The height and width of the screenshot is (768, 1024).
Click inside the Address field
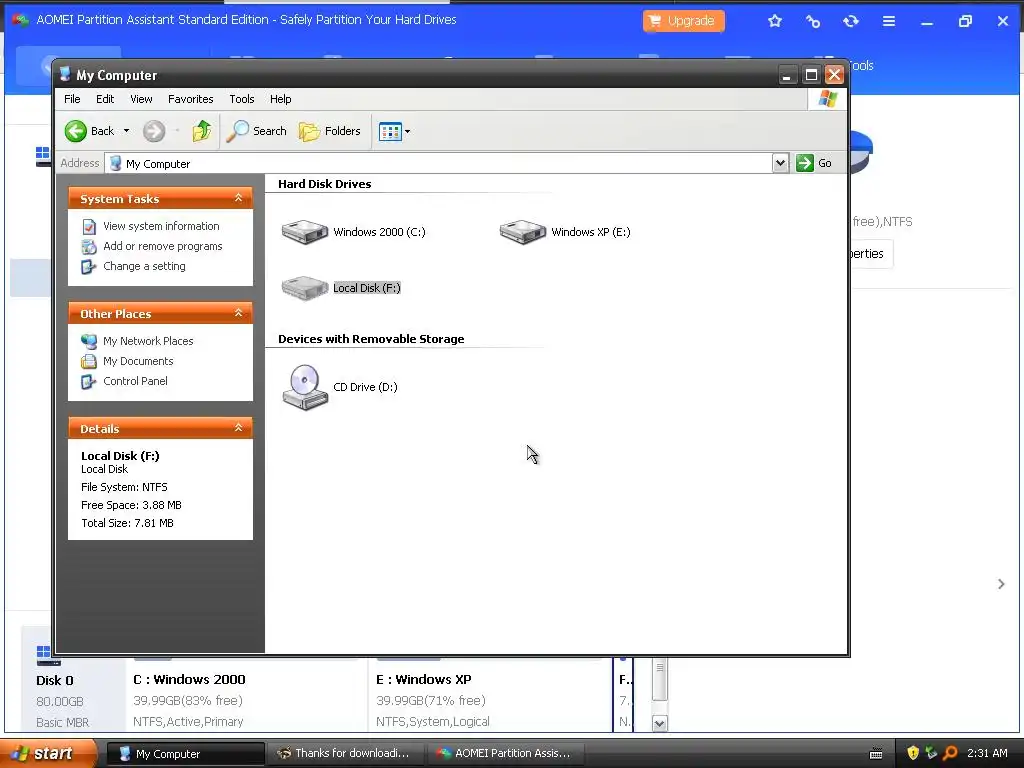438,163
